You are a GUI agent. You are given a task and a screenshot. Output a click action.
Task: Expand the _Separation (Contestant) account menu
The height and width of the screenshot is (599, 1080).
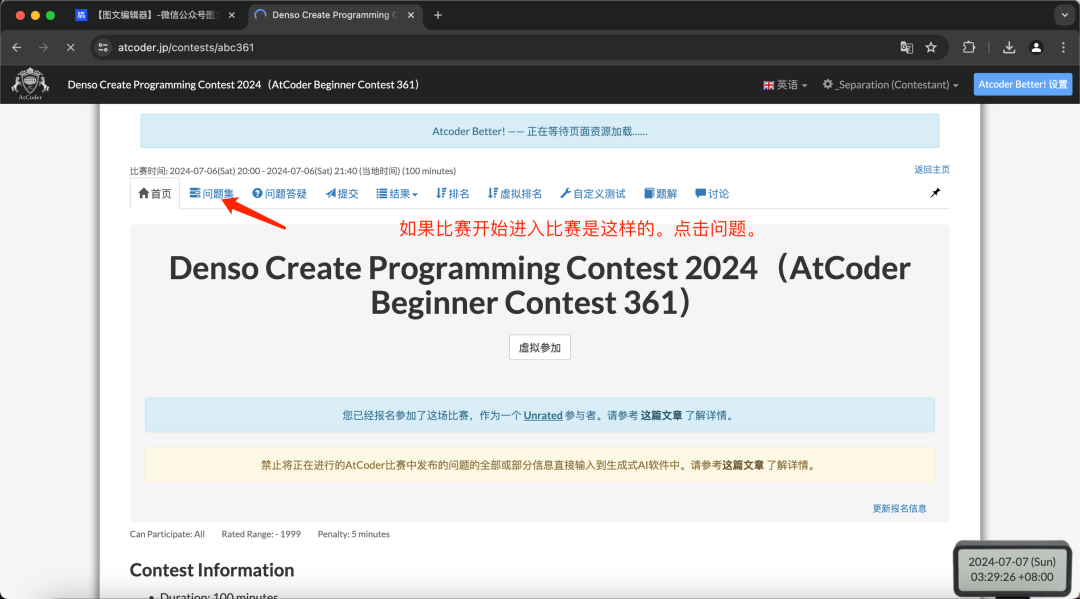[890, 85]
